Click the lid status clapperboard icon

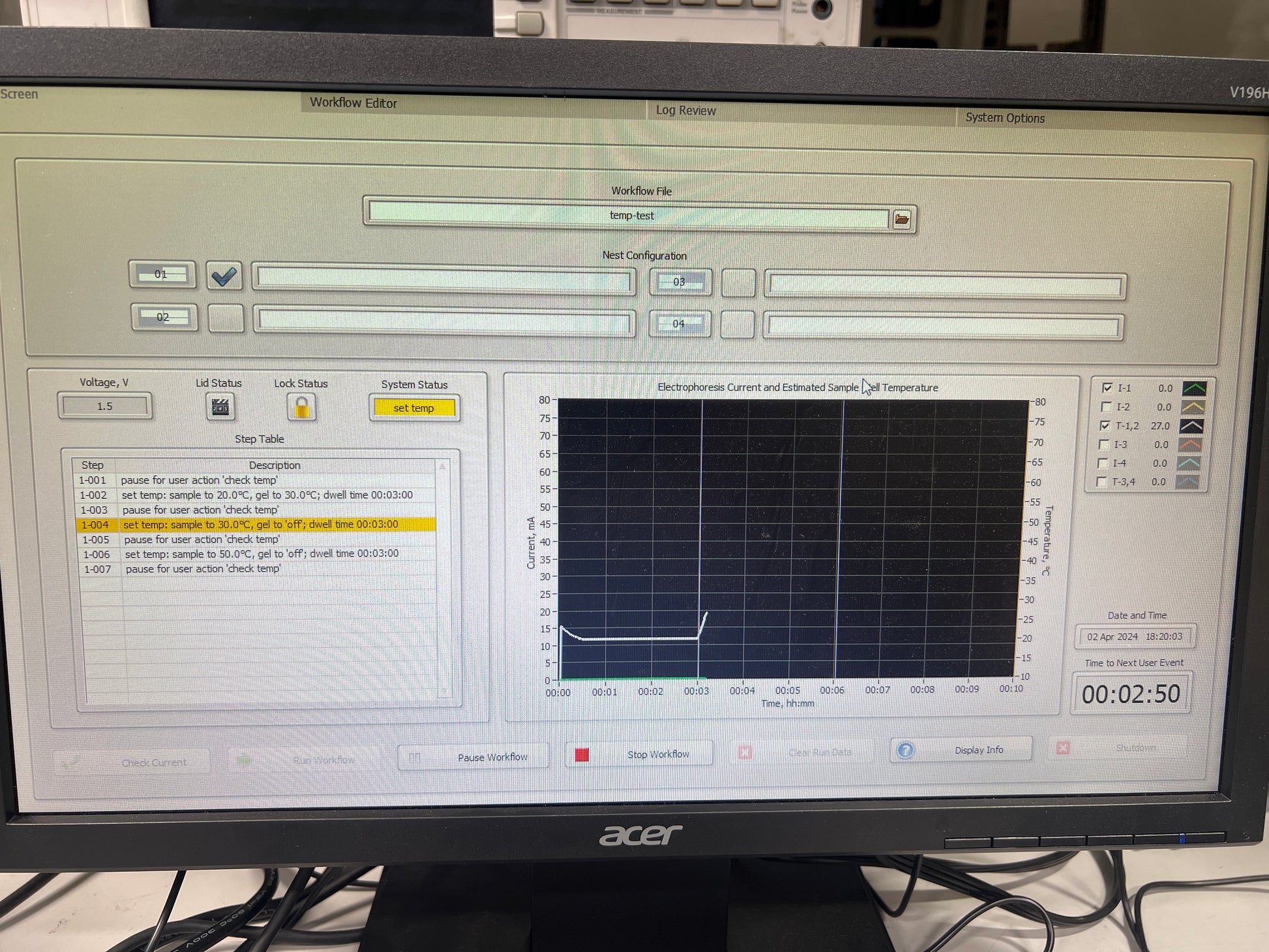click(x=220, y=408)
